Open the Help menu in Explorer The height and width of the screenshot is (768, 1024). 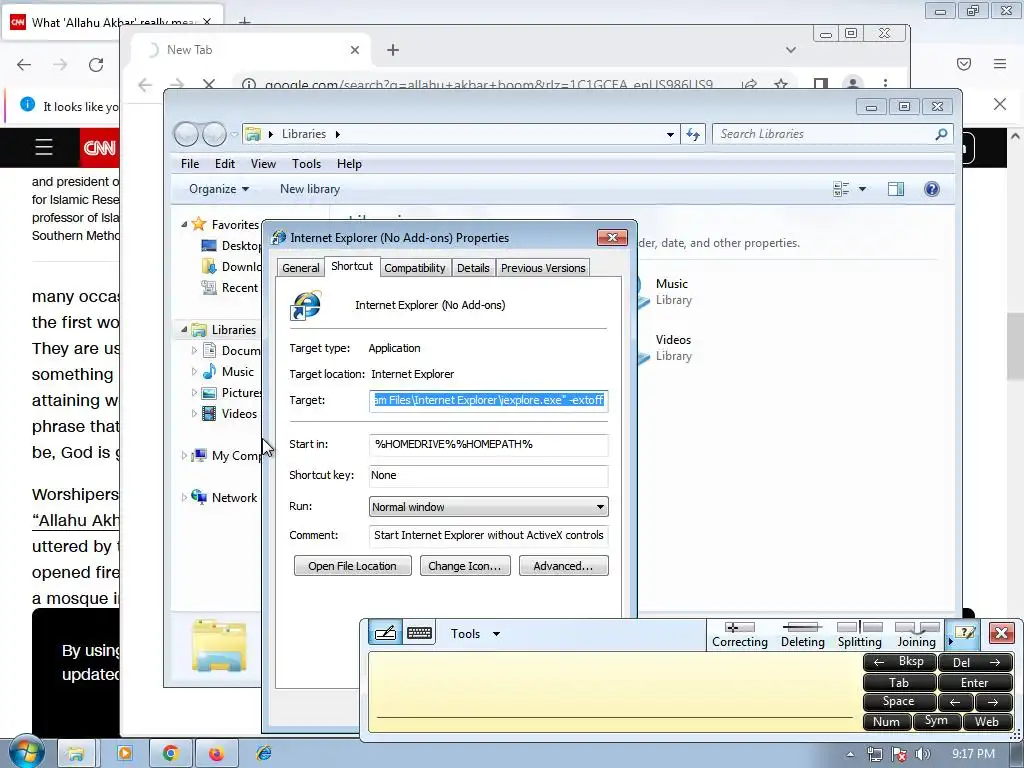click(349, 164)
